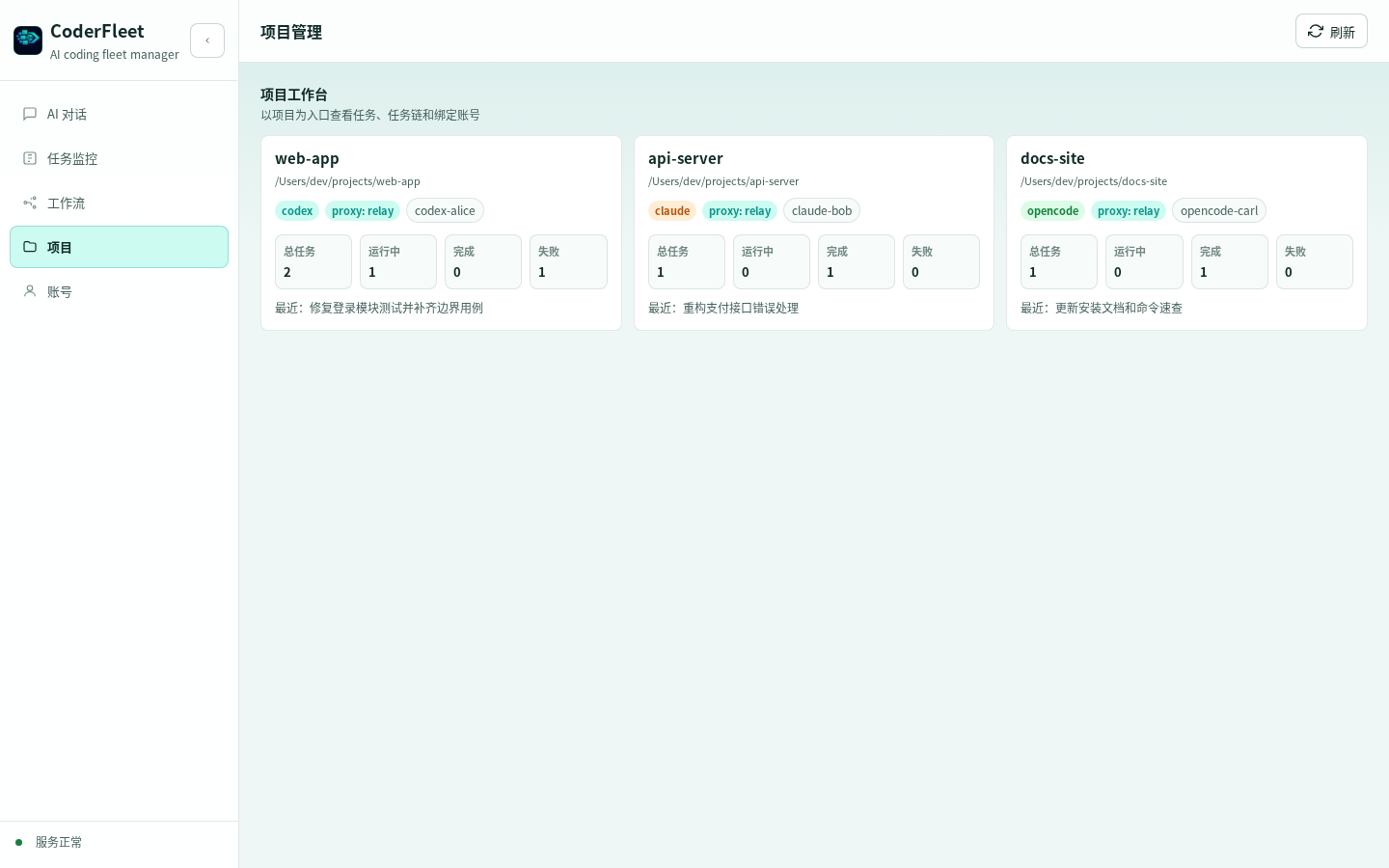Click 完成 stat box on api-server card

(857, 261)
